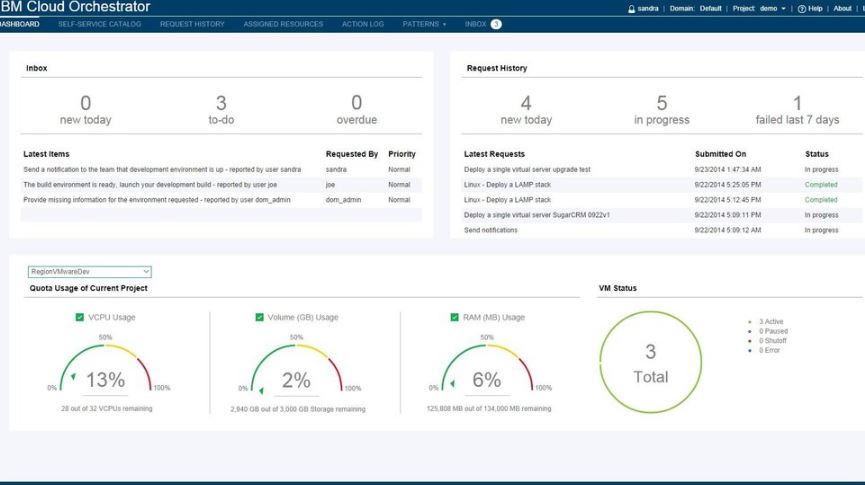865x485 pixels.
Task: Go to the Request History tab
Action: coord(192,24)
